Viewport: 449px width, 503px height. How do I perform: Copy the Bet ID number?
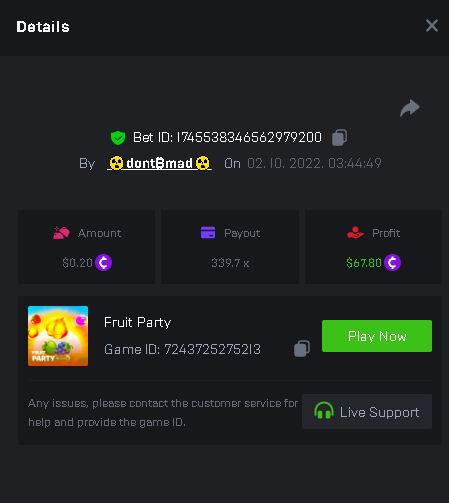tap(339, 137)
